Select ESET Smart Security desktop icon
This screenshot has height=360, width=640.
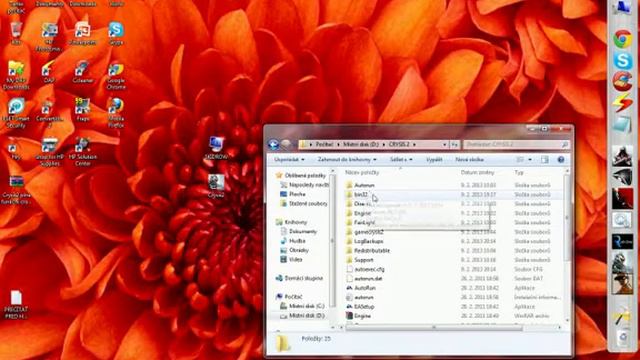tap(16, 113)
